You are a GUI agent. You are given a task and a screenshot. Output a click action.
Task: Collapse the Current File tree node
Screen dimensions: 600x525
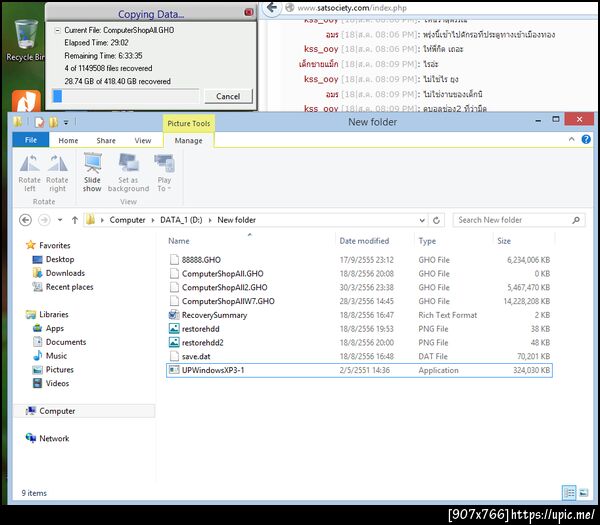(x=57, y=30)
